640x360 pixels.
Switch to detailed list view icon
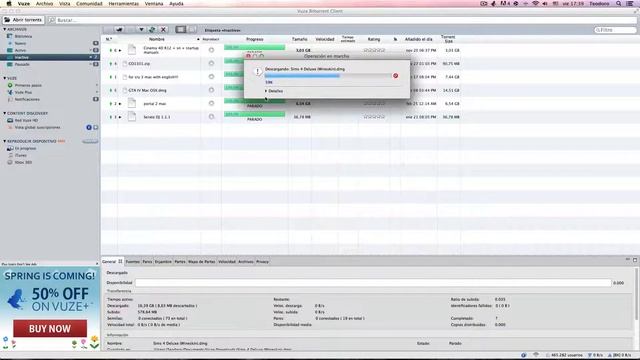point(181,29)
